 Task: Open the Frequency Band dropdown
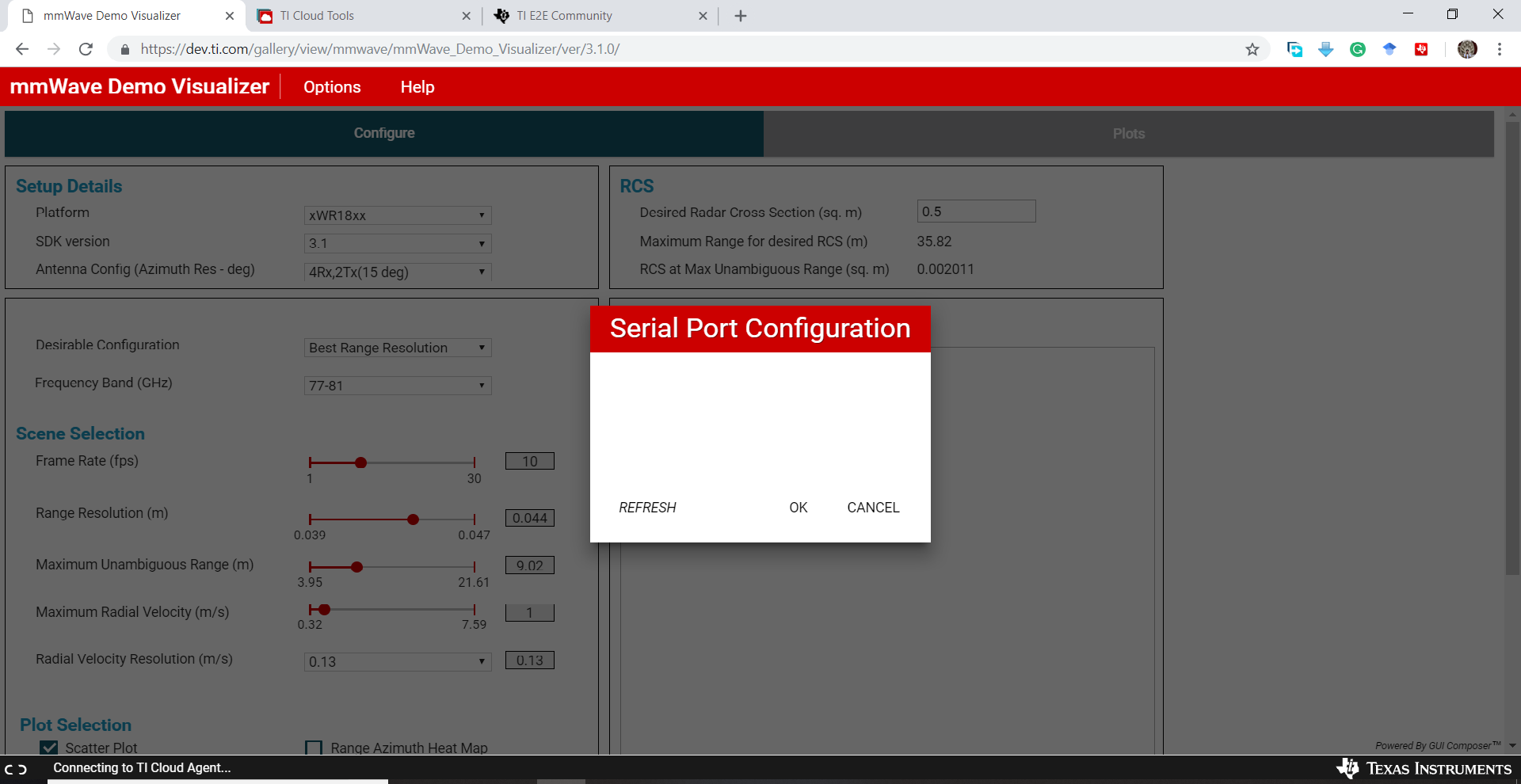click(x=398, y=386)
